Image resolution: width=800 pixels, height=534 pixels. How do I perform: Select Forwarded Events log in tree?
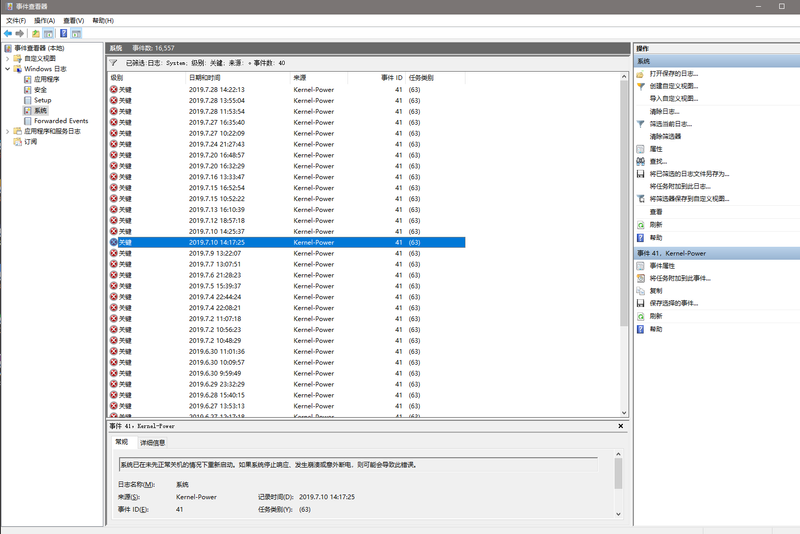pyautogui.click(x=60, y=121)
